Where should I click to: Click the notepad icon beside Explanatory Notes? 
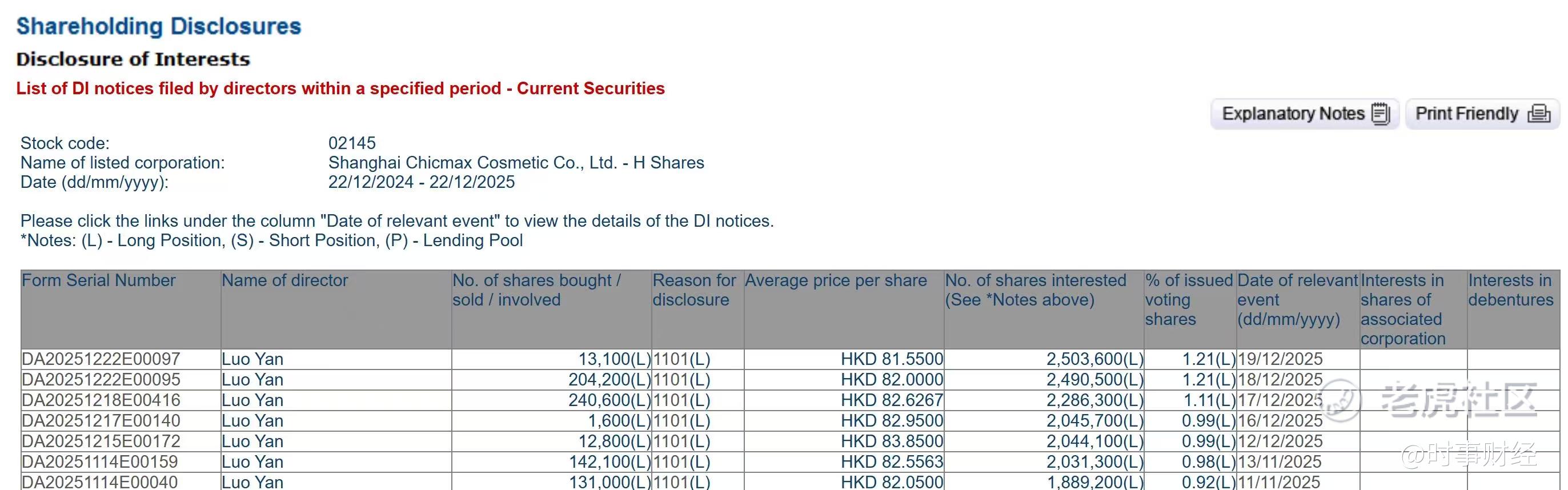point(1381,114)
